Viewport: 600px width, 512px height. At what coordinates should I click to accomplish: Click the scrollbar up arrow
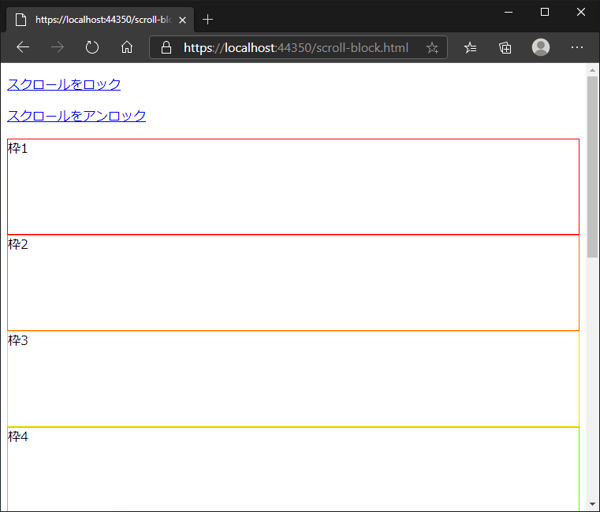(592, 70)
